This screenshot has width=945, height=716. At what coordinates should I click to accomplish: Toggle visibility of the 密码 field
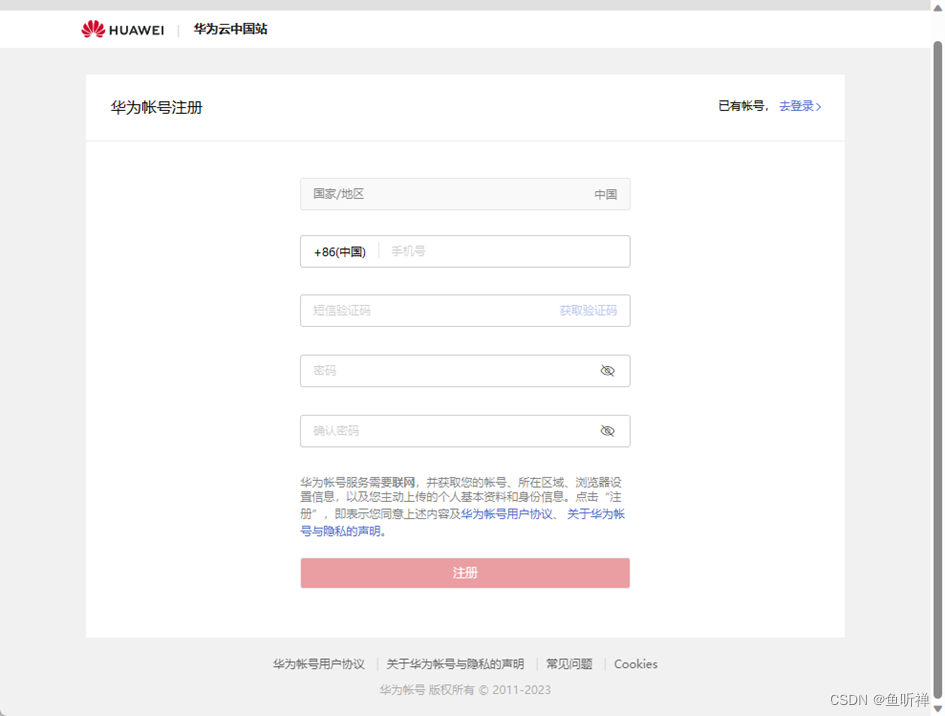[x=608, y=371]
